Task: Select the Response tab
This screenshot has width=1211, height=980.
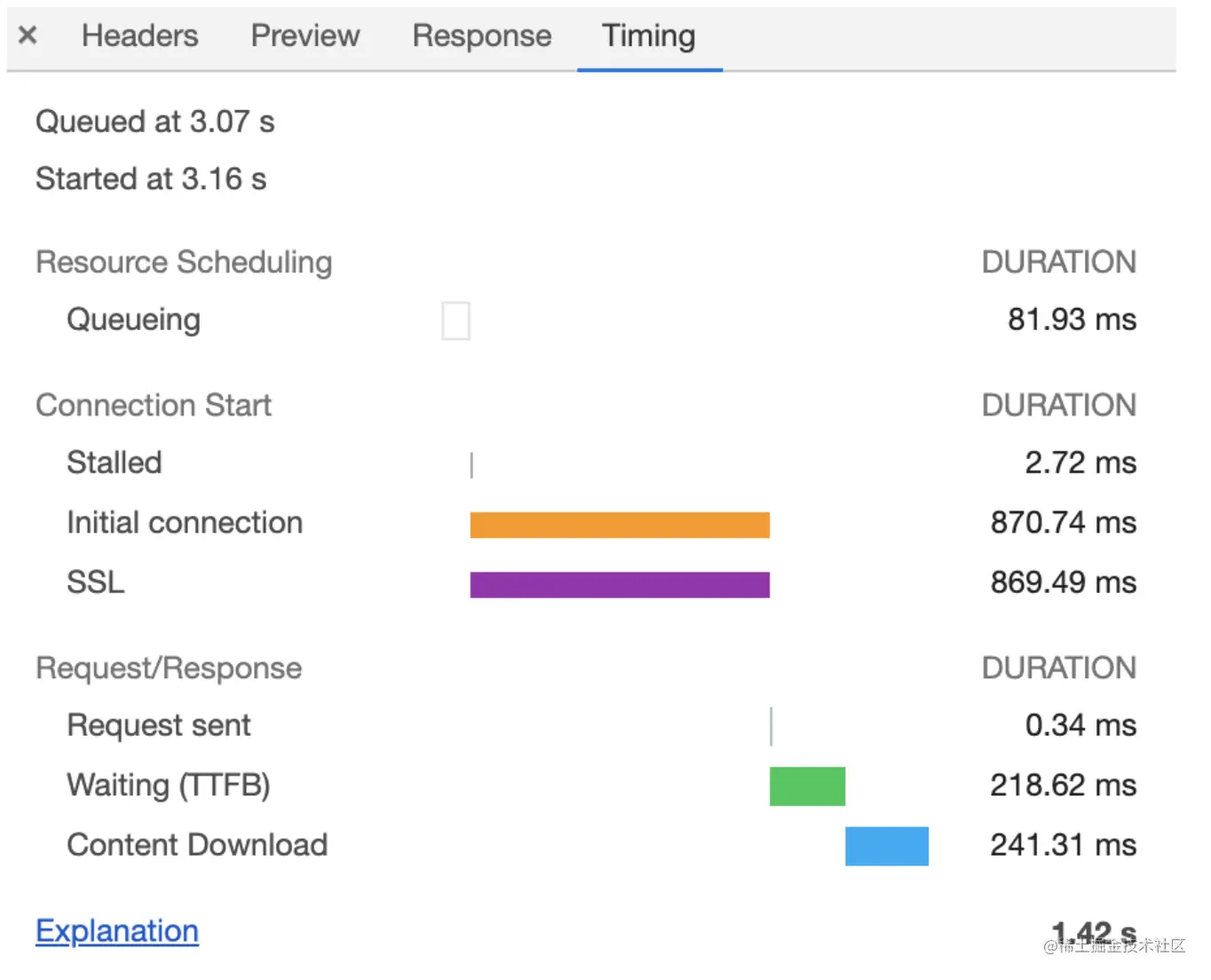Action: point(482,36)
